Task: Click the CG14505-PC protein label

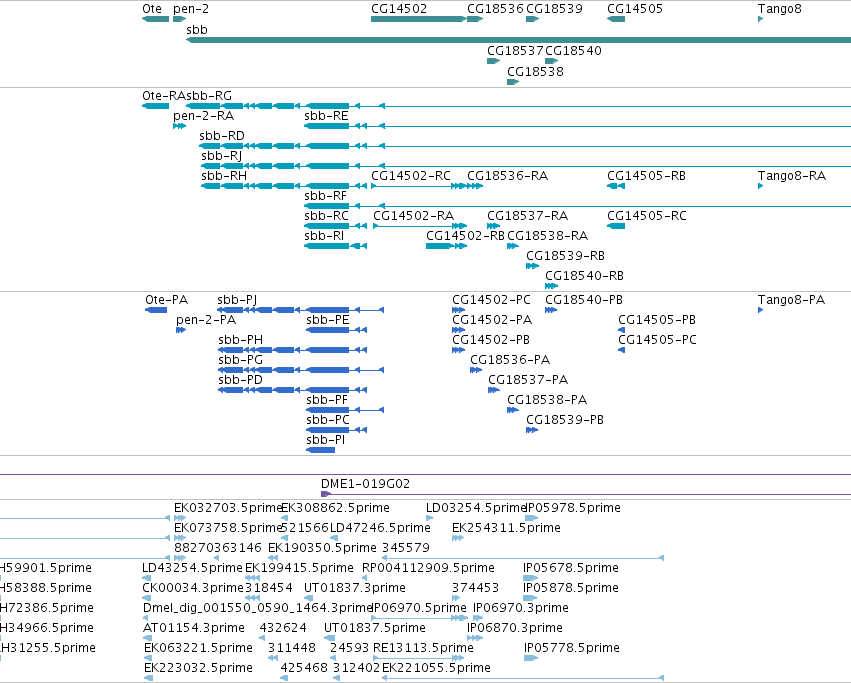Action: [x=657, y=340]
